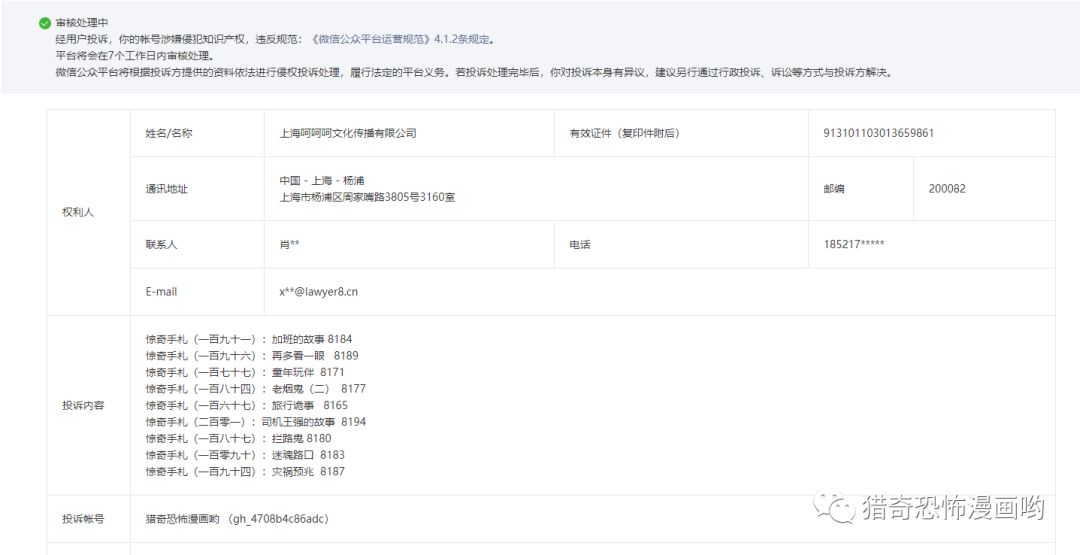1080x555 pixels.
Task: Select the certificate number 913101103013659861
Action: 879,133
